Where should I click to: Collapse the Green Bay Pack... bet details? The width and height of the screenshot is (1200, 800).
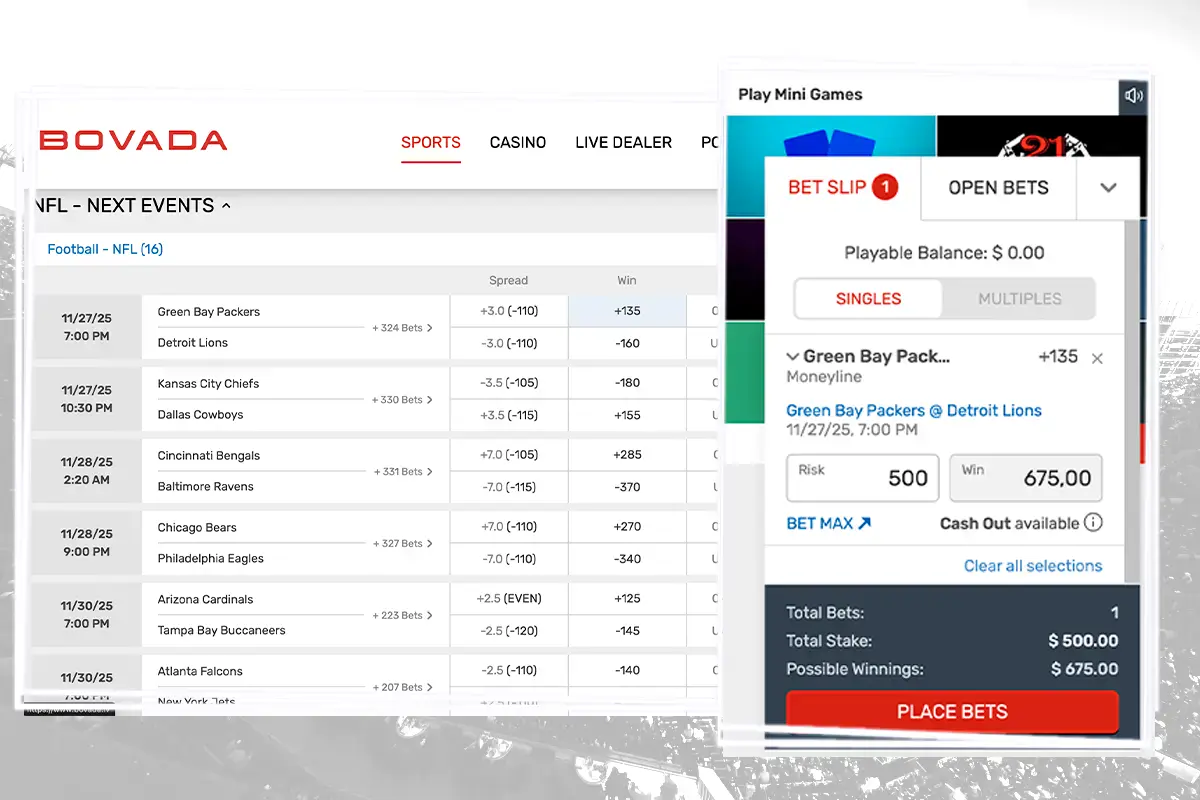793,356
